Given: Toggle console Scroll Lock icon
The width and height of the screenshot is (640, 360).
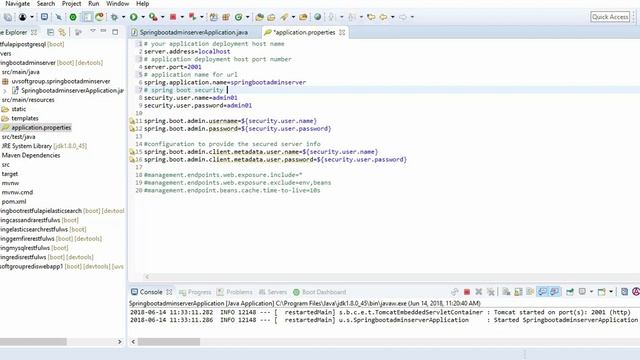Looking at the screenshot, I should point(518,292).
